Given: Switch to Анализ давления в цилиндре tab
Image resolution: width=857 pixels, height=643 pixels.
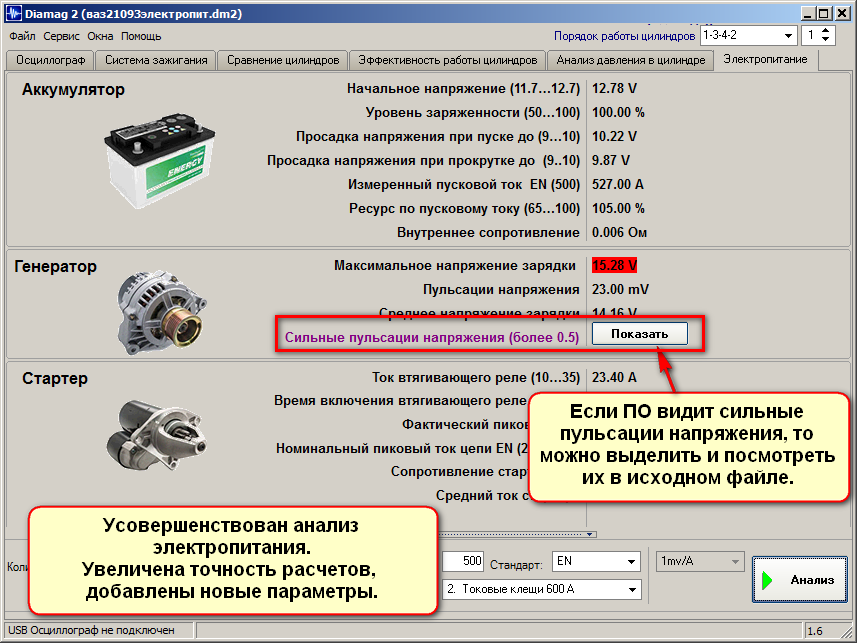Looking at the screenshot, I should (631, 60).
